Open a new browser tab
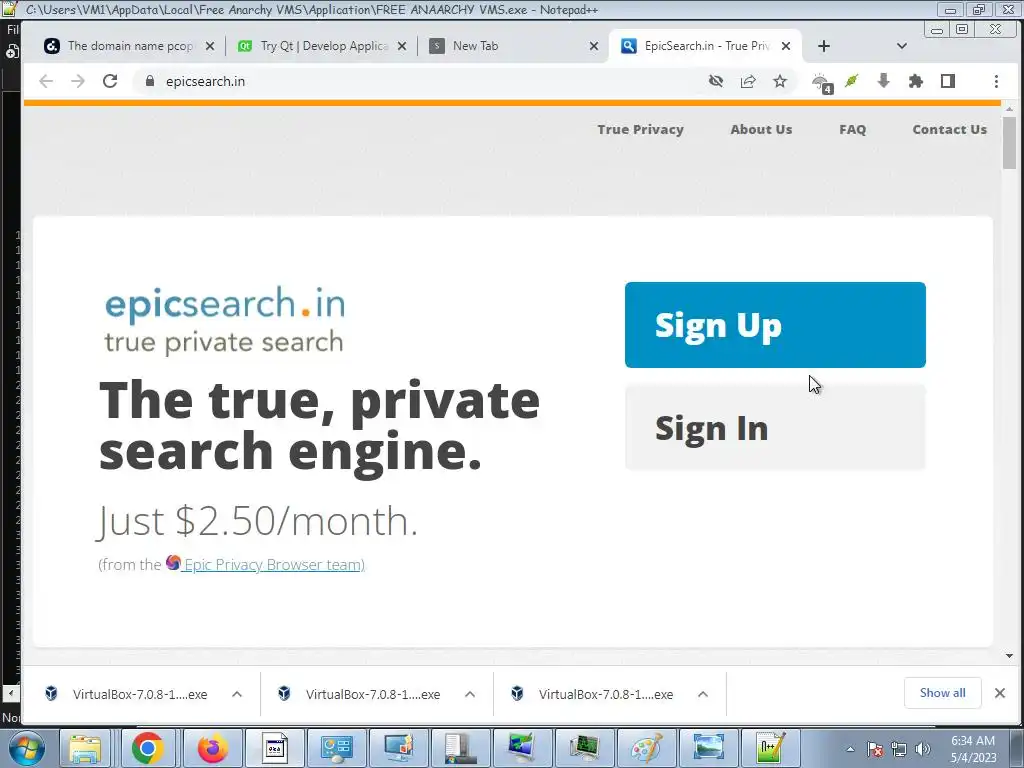This screenshot has width=1024, height=768. pos(824,46)
